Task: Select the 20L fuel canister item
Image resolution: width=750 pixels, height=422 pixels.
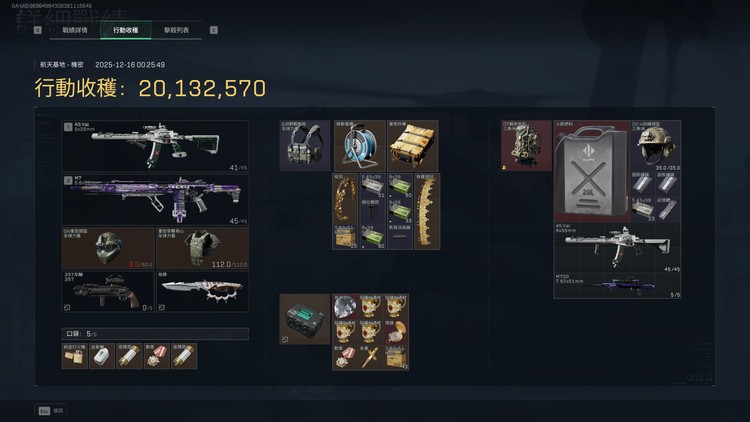Action: (592, 171)
